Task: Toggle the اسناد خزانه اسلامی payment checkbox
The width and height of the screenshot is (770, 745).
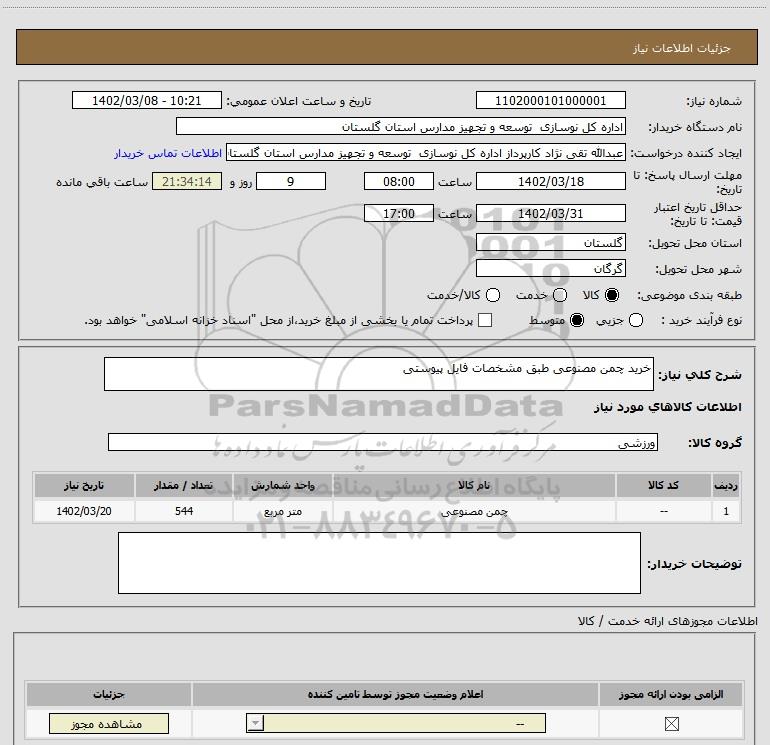Action: click(485, 320)
